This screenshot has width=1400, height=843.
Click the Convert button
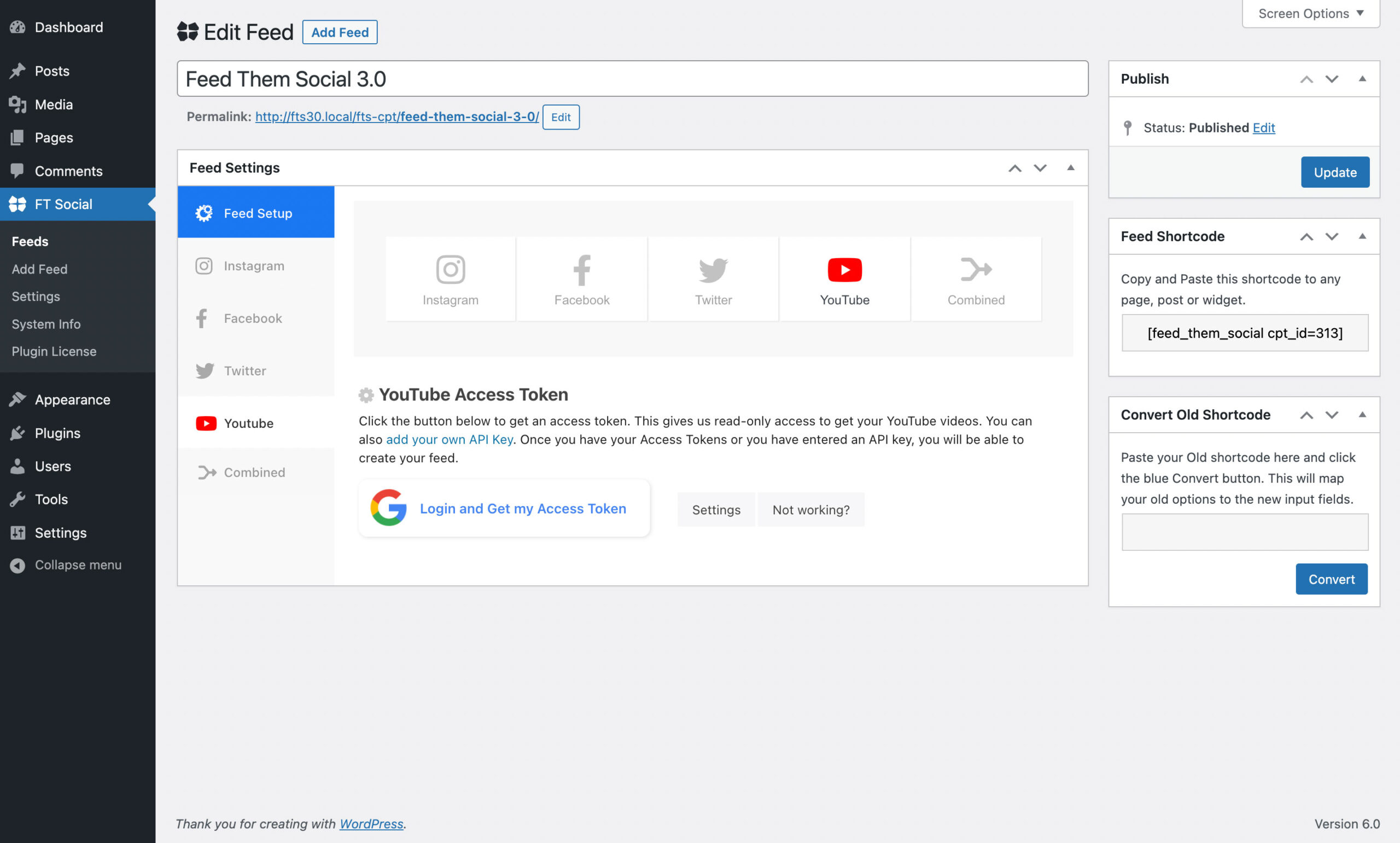tap(1331, 579)
